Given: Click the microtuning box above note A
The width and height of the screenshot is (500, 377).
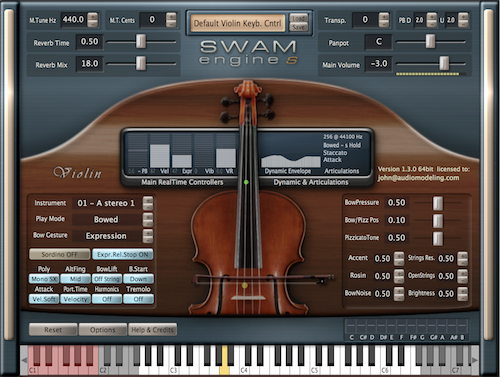Looking at the screenshot, I should point(442,326).
